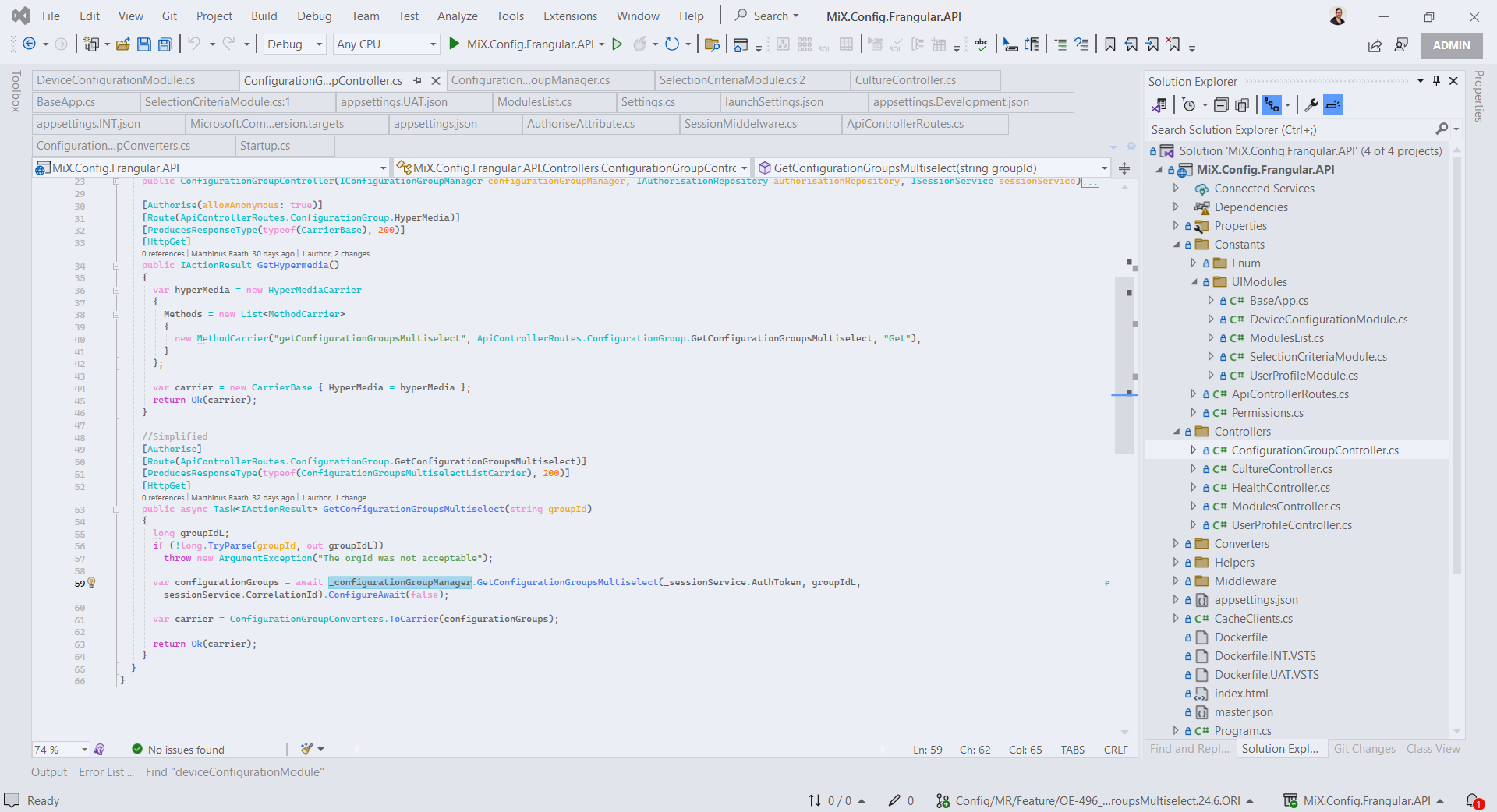This screenshot has height=812, width=1497.
Task: Open the Extensions menu
Action: [x=569, y=16]
